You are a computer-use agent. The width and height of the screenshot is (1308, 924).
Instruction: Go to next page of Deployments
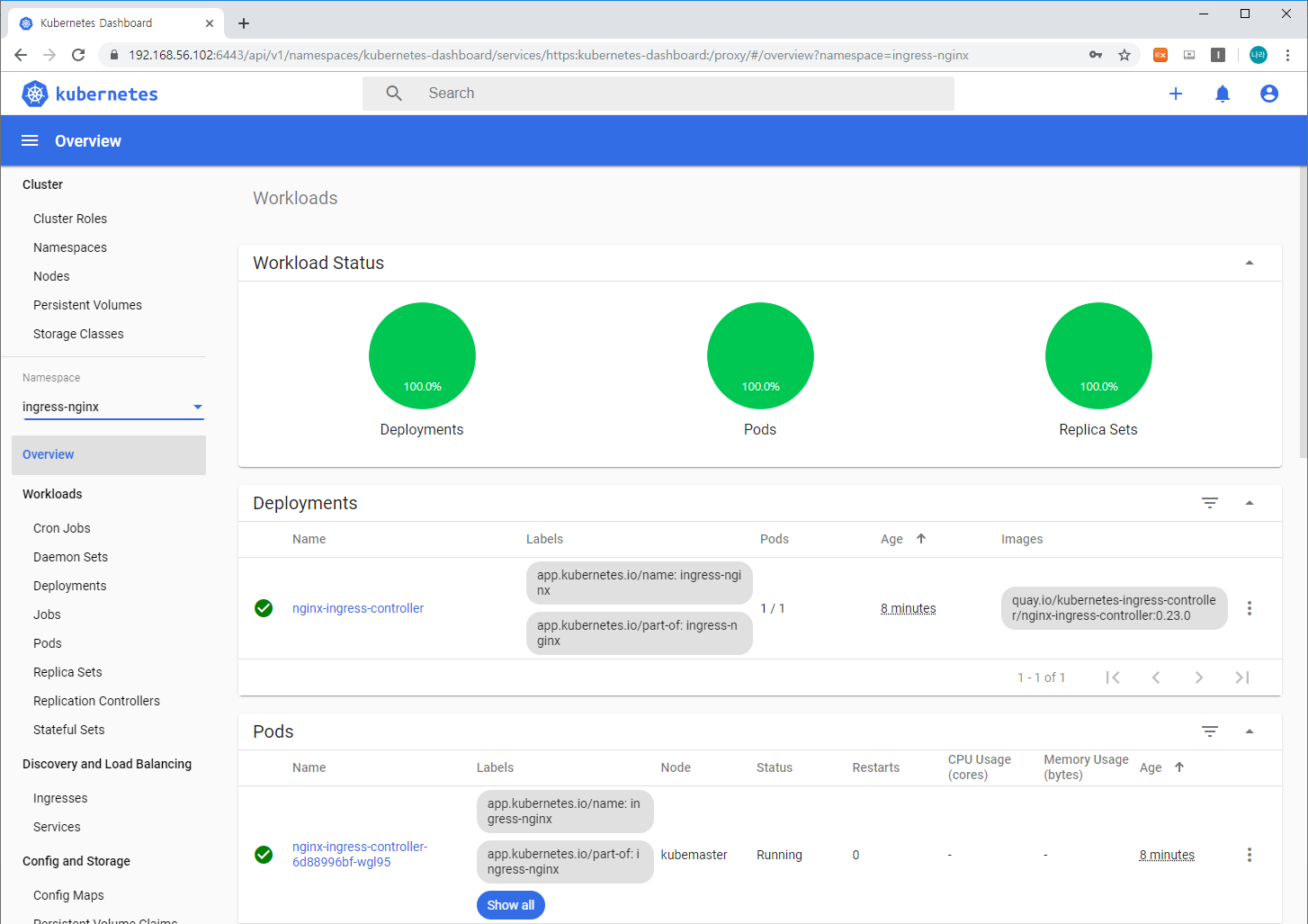[x=1199, y=677]
